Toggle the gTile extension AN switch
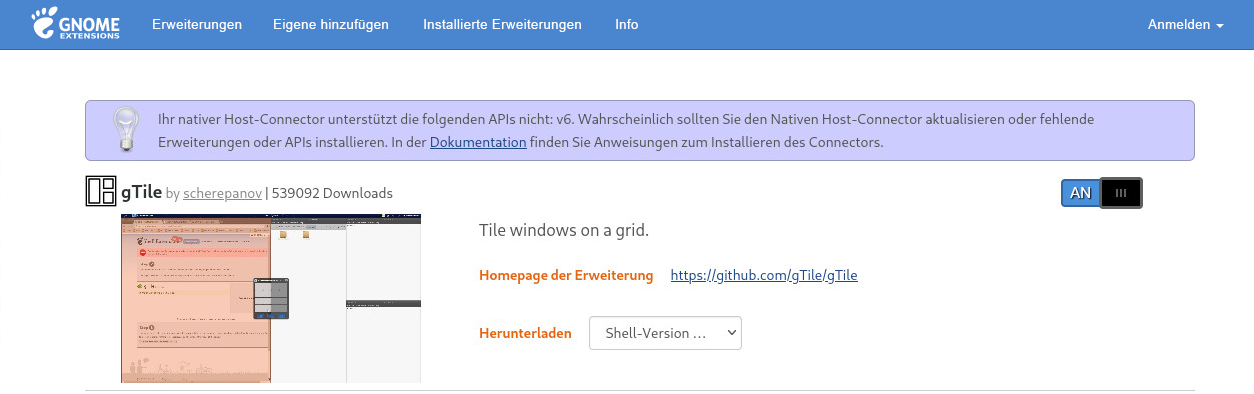The image size is (1254, 394). pyautogui.click(x=1101, y=193)
